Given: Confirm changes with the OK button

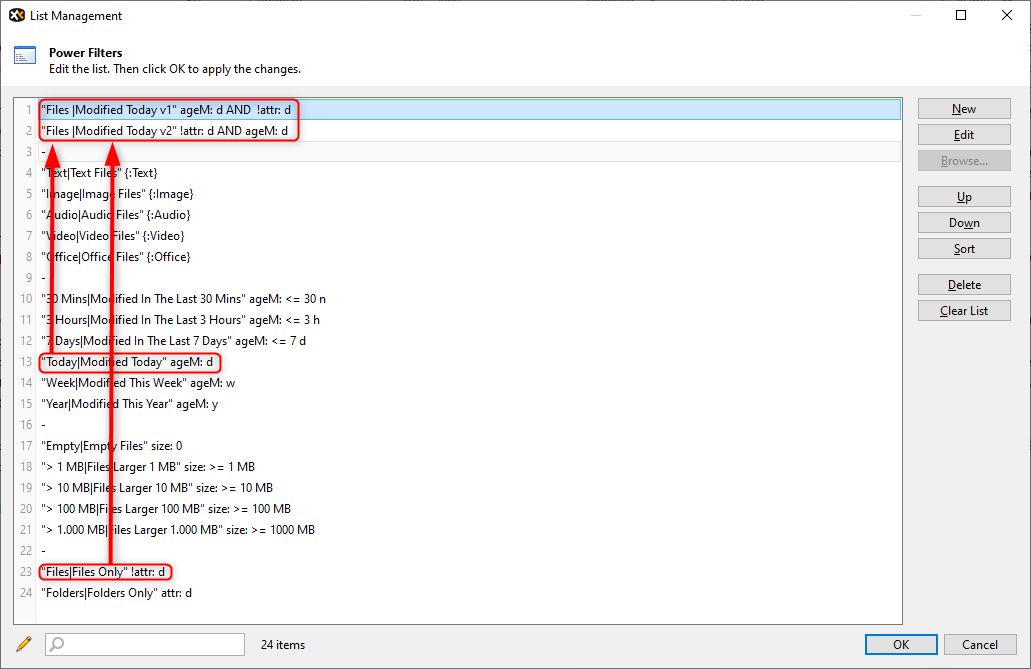Looking at the screenshot, I should click(x=901, y=645).
